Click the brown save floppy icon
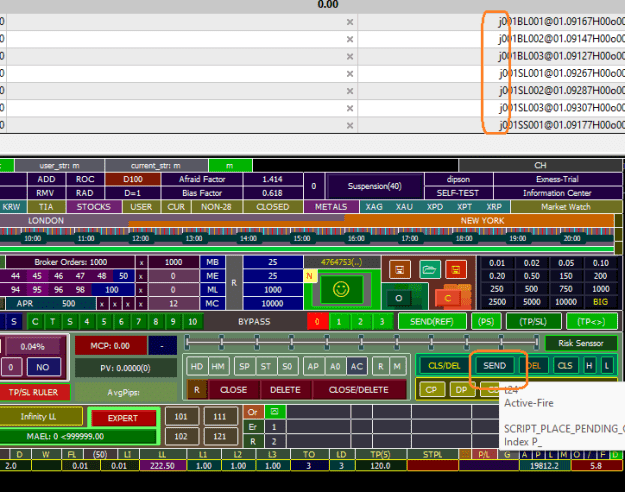The width and height of the screenshot is (625, 492). [399, 270]
